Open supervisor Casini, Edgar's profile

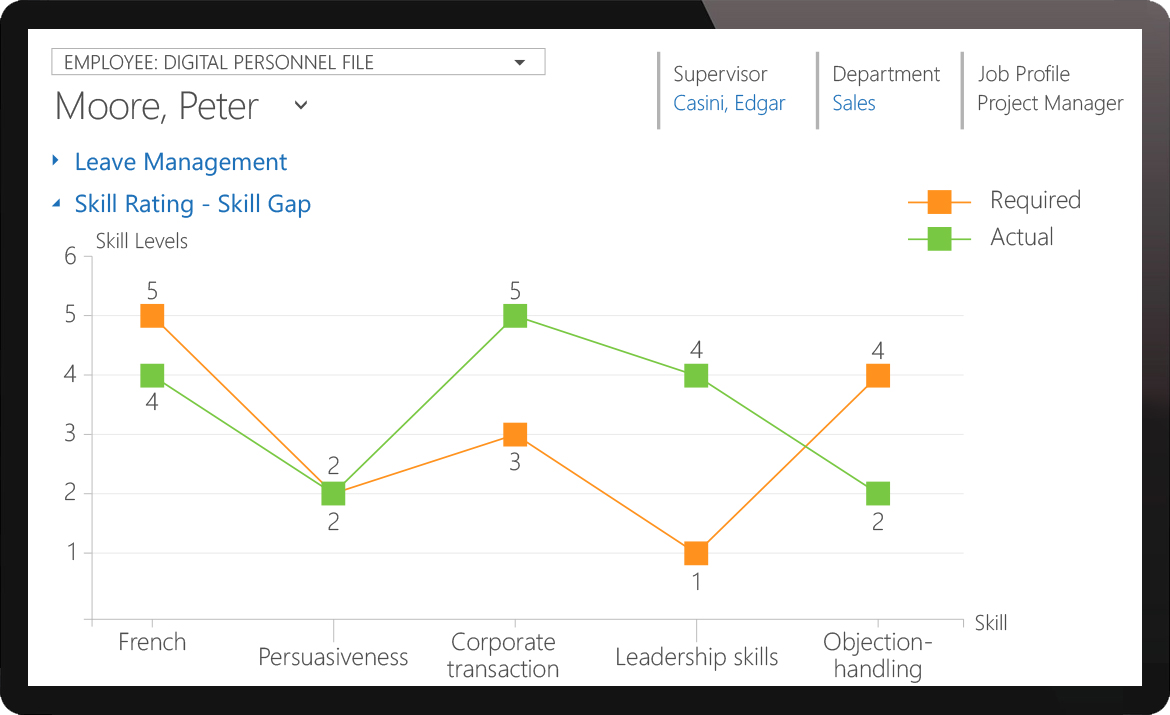729,102
